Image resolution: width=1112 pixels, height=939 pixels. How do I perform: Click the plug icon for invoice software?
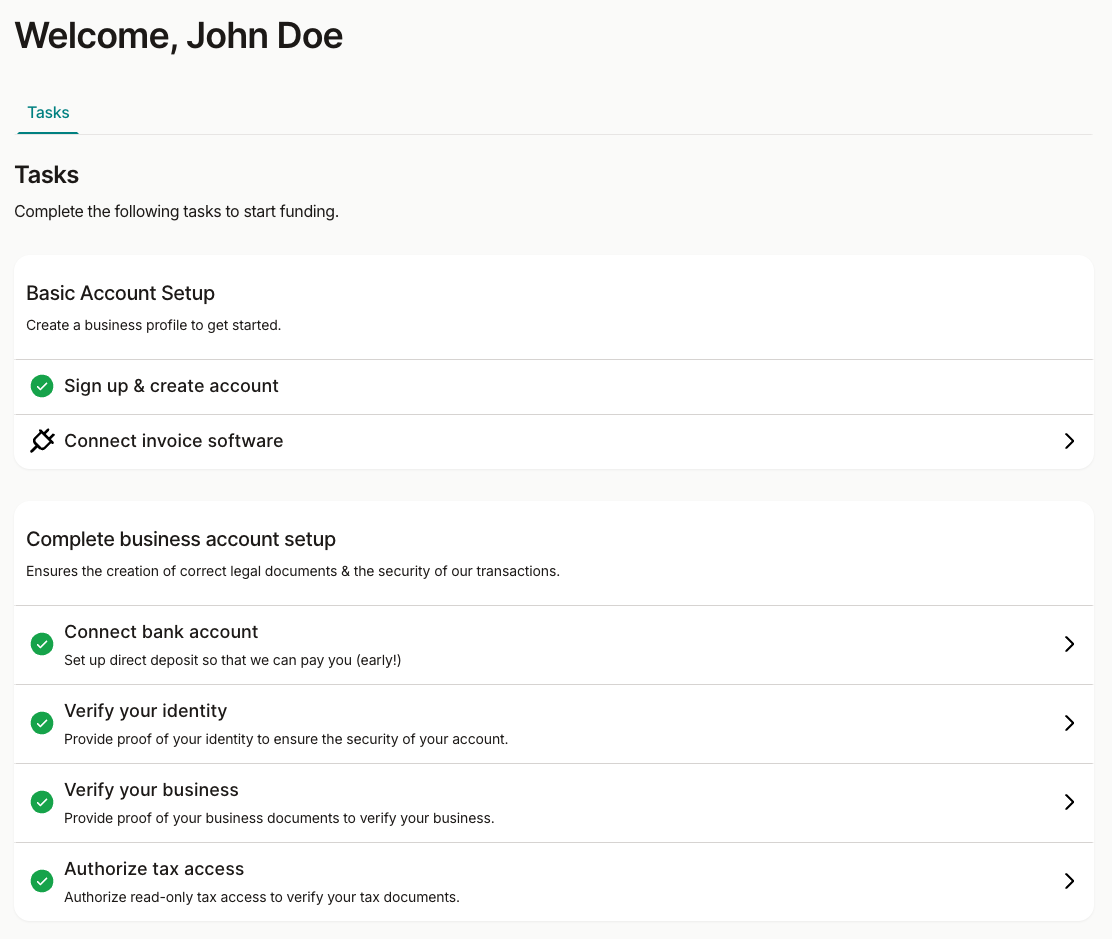[42, 441]
